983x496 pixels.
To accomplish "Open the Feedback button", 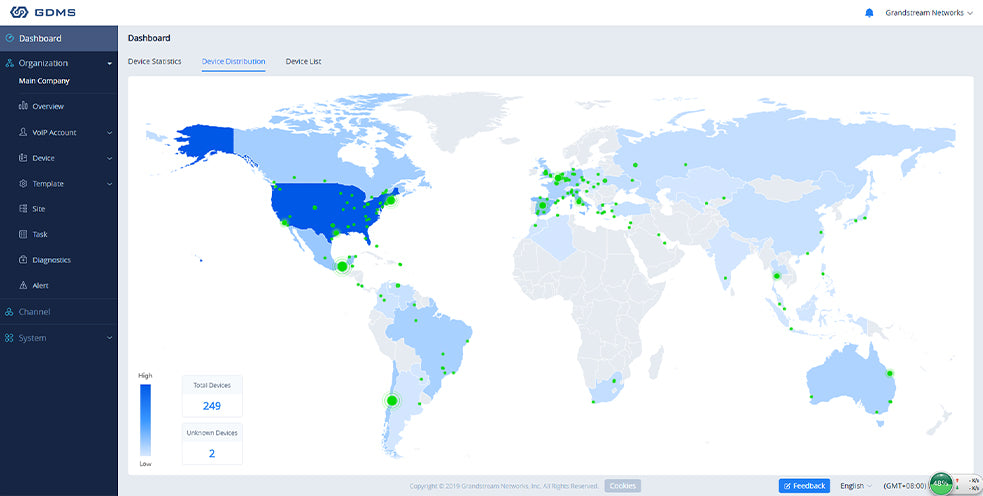I will [804, 486].
